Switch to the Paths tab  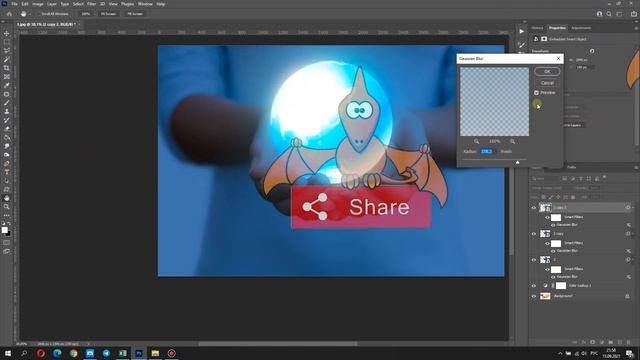[571, 167]
